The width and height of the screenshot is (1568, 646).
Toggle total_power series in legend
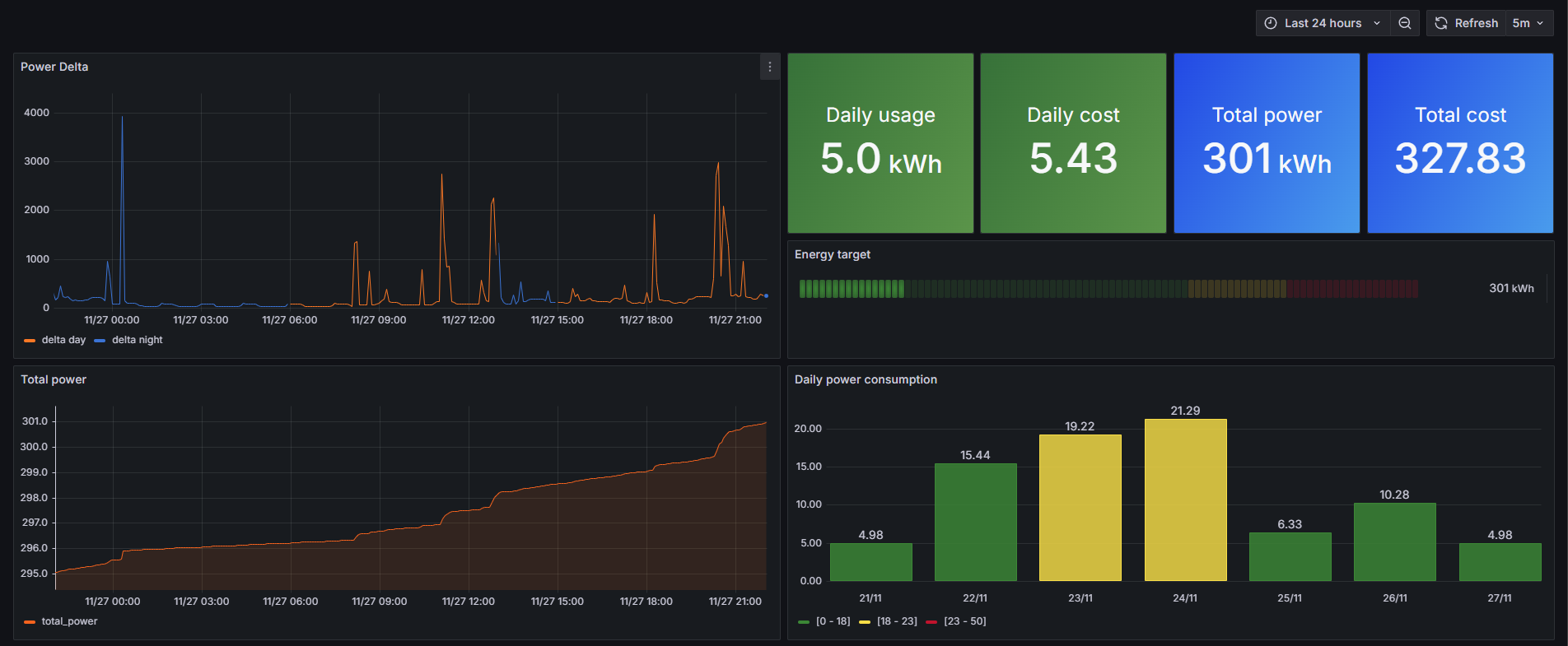pos(69,621)
